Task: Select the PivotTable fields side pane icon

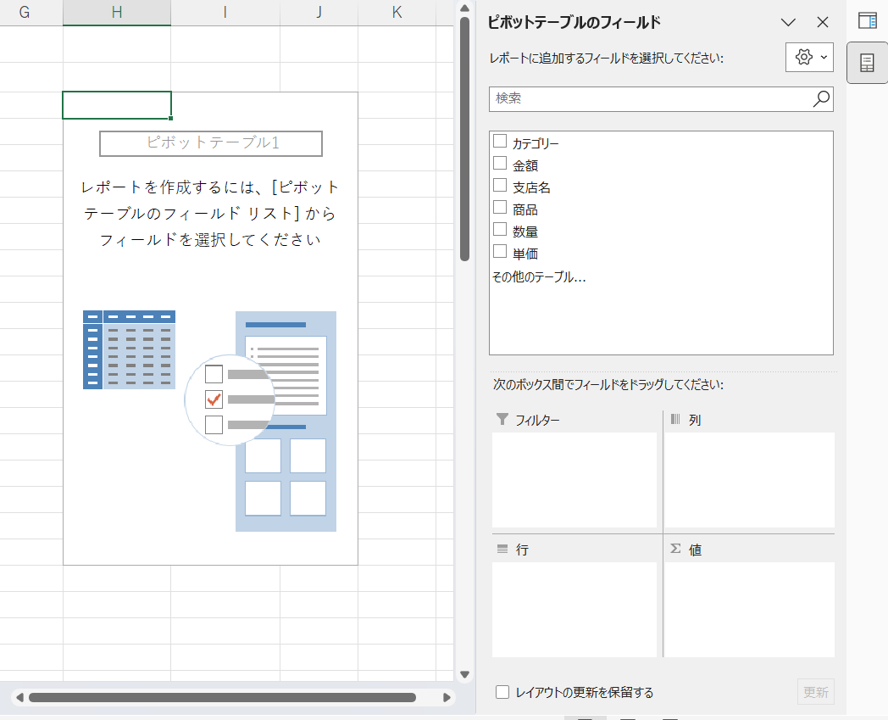Action: [x=867, y=63]
